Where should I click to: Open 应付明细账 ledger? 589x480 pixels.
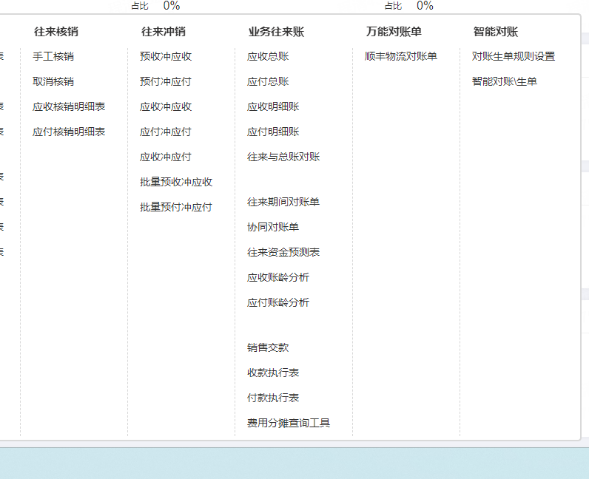[x=273, y=132]
